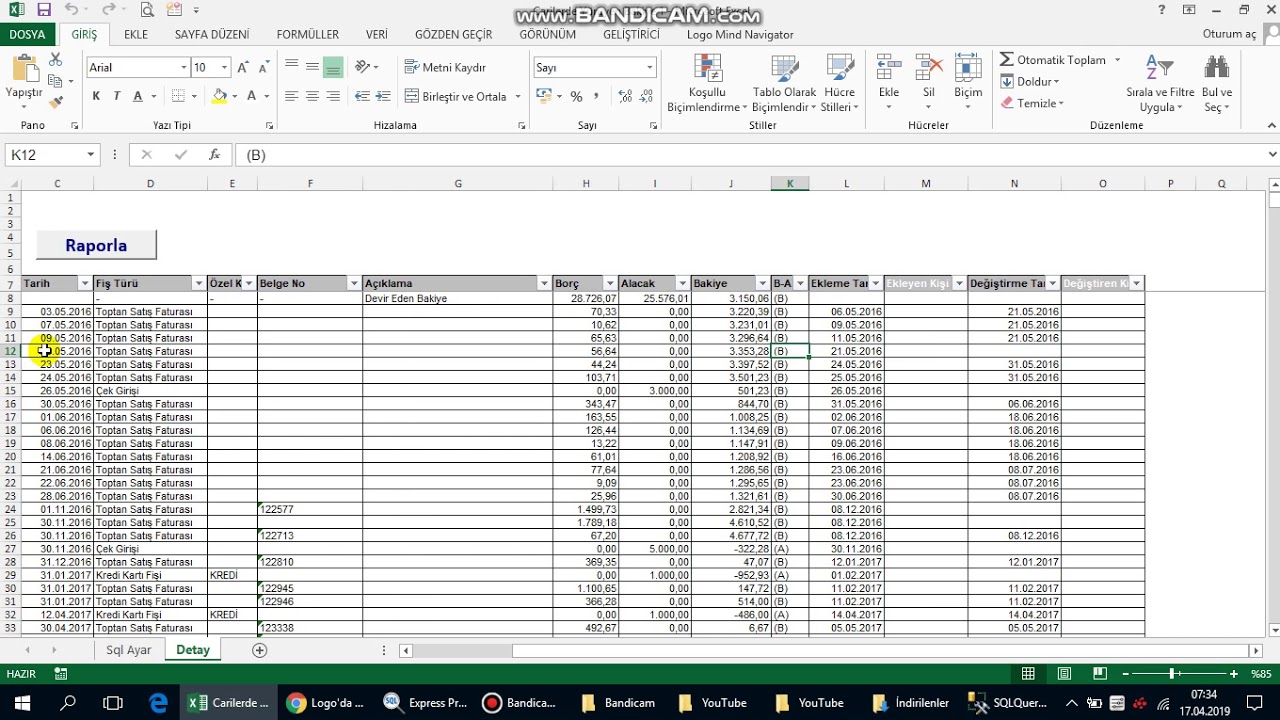The width and height of the screenshot is (1280, 720).
Task: Decrease font size with the small A icon
Action: [263, 67]
